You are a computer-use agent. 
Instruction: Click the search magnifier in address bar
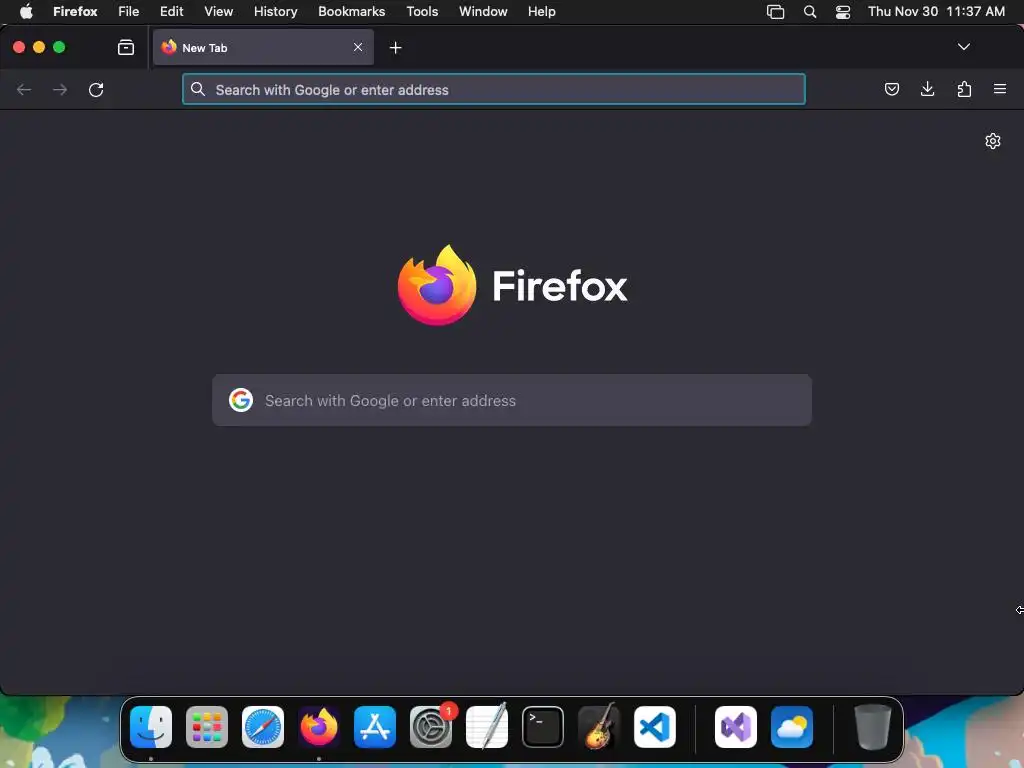[198, 89]
